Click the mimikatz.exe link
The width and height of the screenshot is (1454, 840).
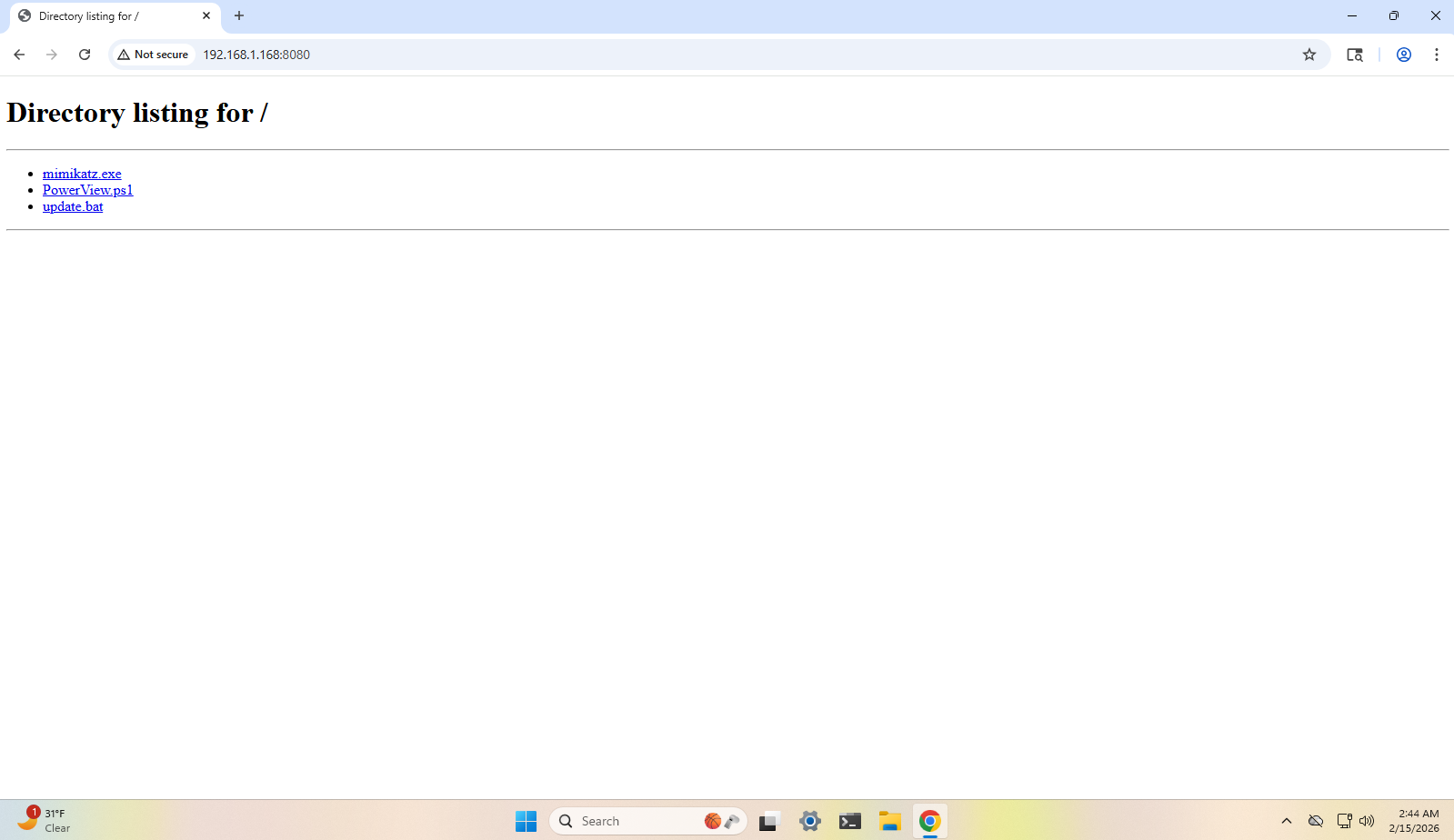pyautogui.click(x=82, y=174)
